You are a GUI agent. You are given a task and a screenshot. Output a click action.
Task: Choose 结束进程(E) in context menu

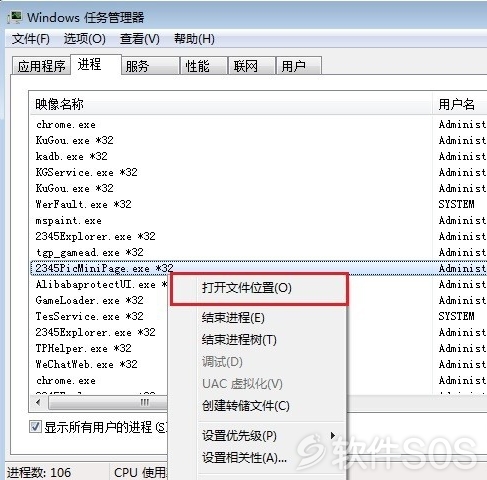tap(233, 317)
